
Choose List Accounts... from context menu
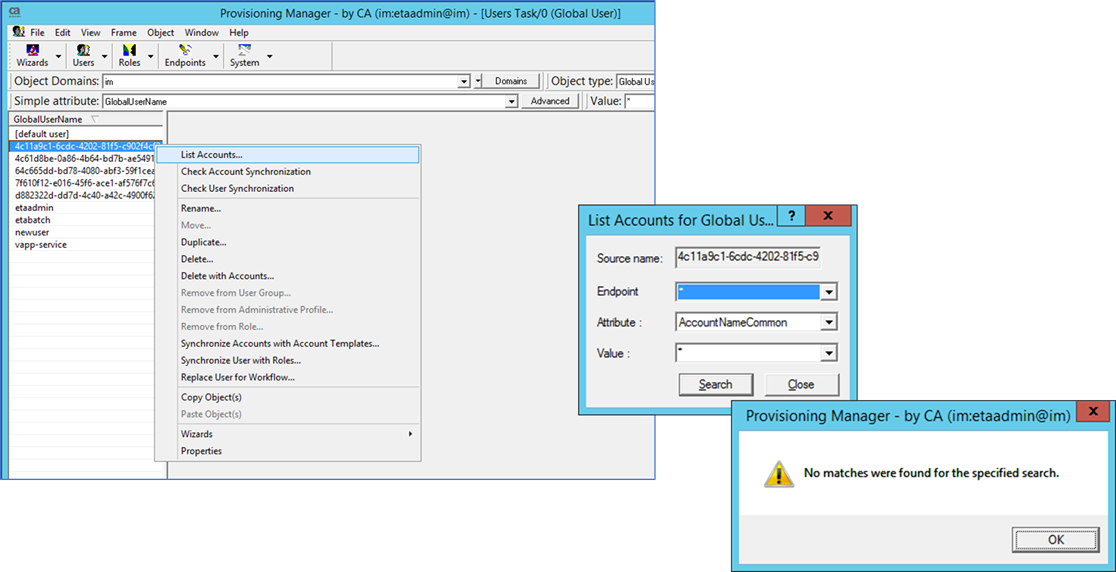(288, 154)
